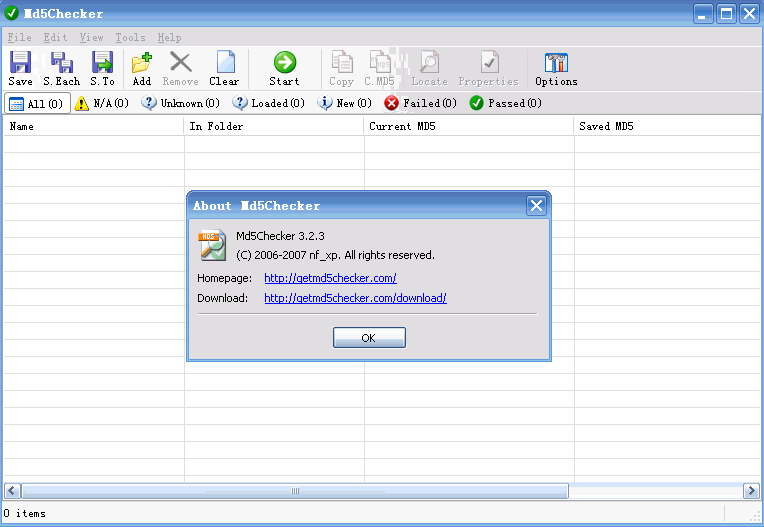The width and height of the screenshot is (764, 527).
Task: Close the About Md5Checker dialog
Action: pos(536,206)
